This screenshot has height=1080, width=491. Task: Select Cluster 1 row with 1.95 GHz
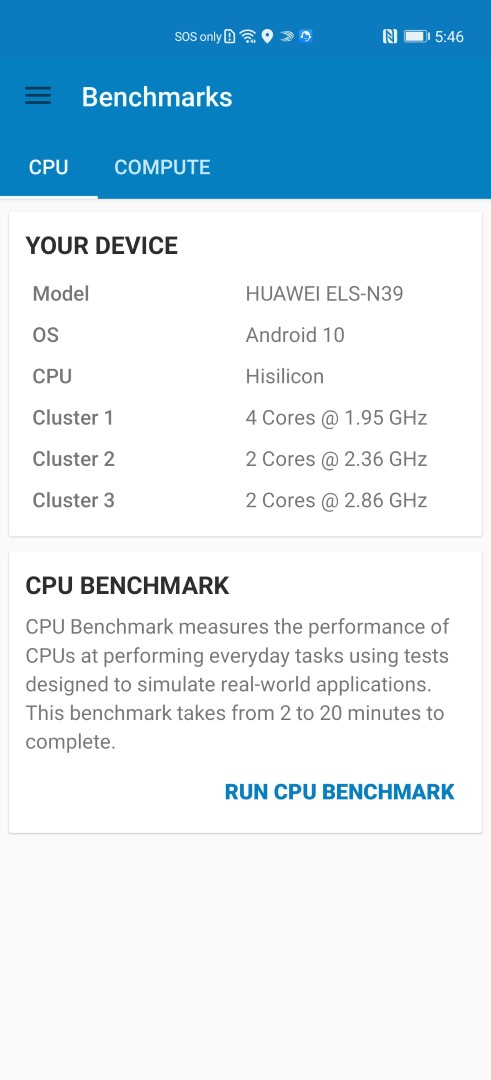(x=245, y=418)
